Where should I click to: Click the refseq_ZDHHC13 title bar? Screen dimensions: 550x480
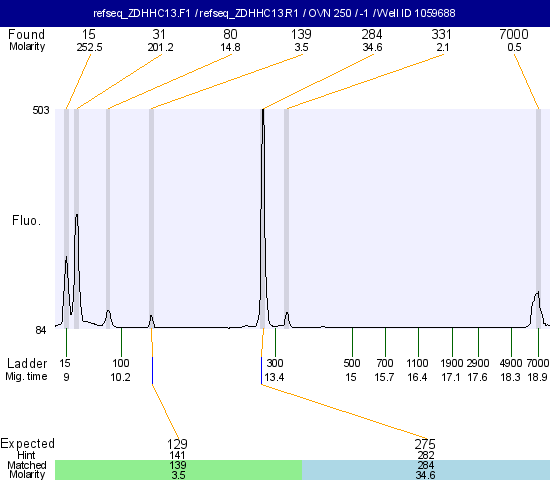click(x=275, y=13)
